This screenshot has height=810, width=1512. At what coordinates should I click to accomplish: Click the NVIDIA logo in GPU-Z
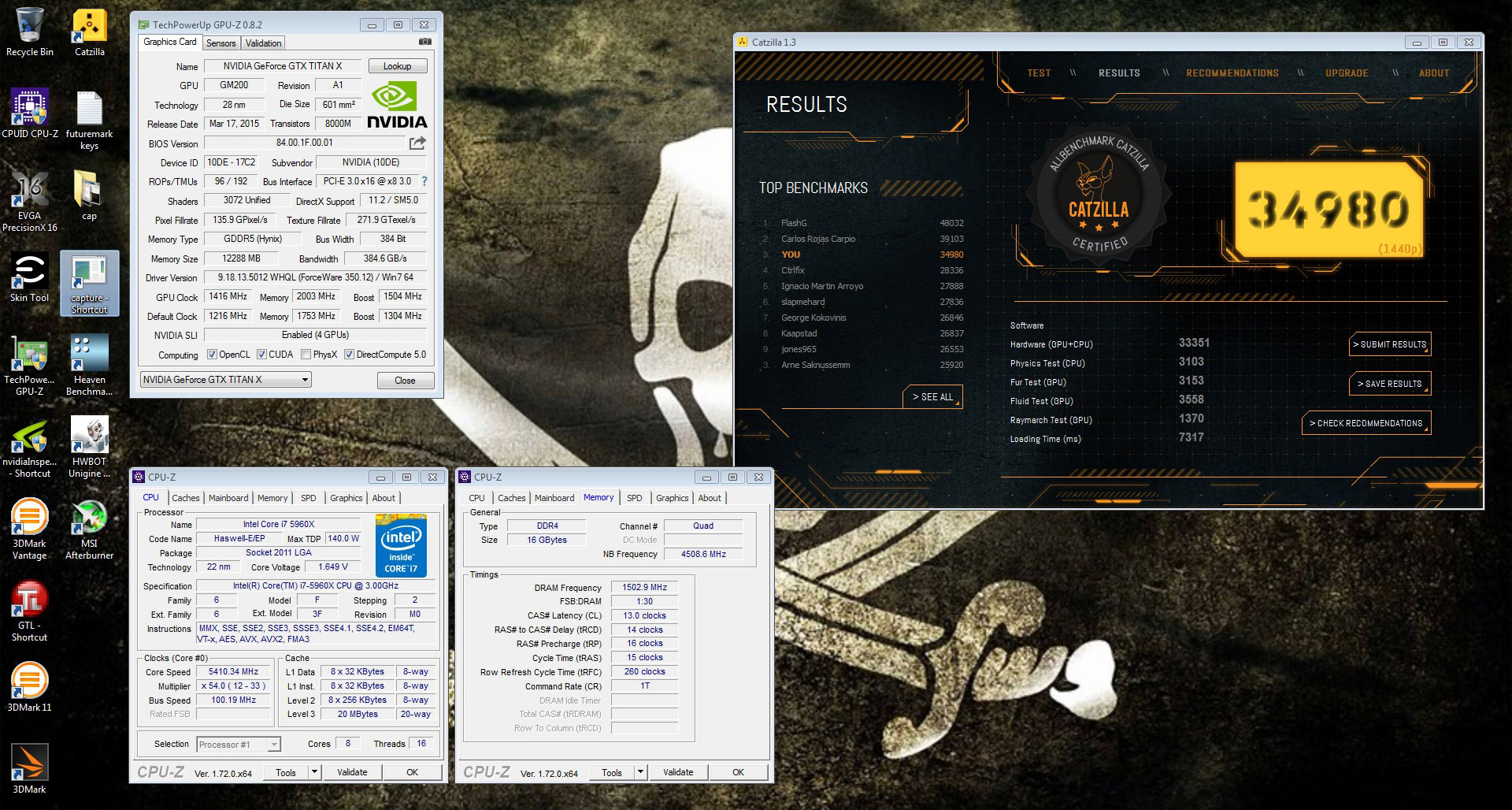pyautogui.click(x=397, y=105)
